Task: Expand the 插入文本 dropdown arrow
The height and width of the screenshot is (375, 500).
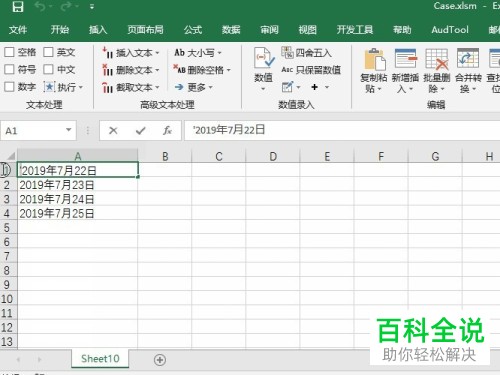Action: 157,53
